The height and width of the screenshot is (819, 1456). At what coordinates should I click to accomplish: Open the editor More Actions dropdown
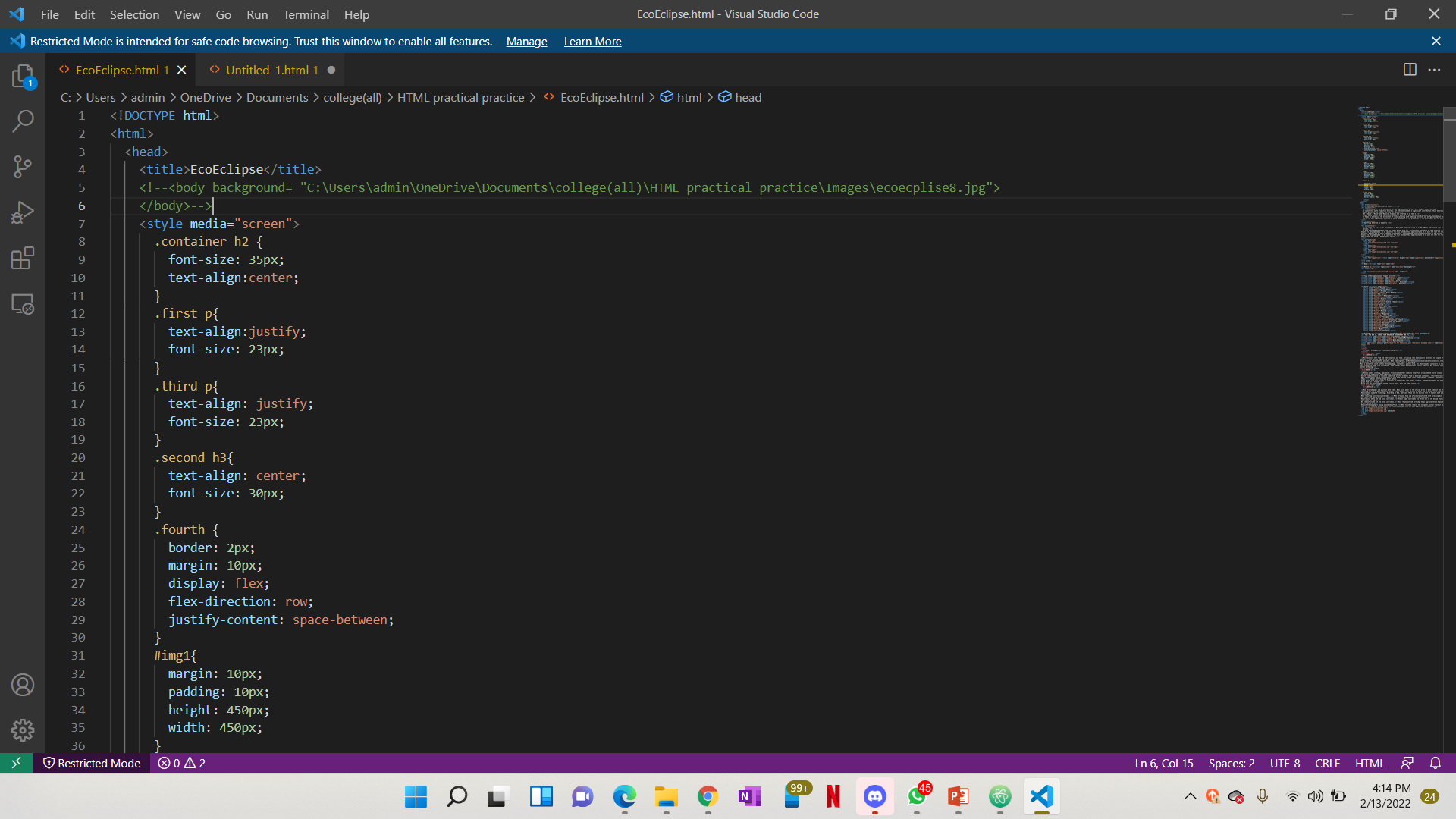[1435, 69]
